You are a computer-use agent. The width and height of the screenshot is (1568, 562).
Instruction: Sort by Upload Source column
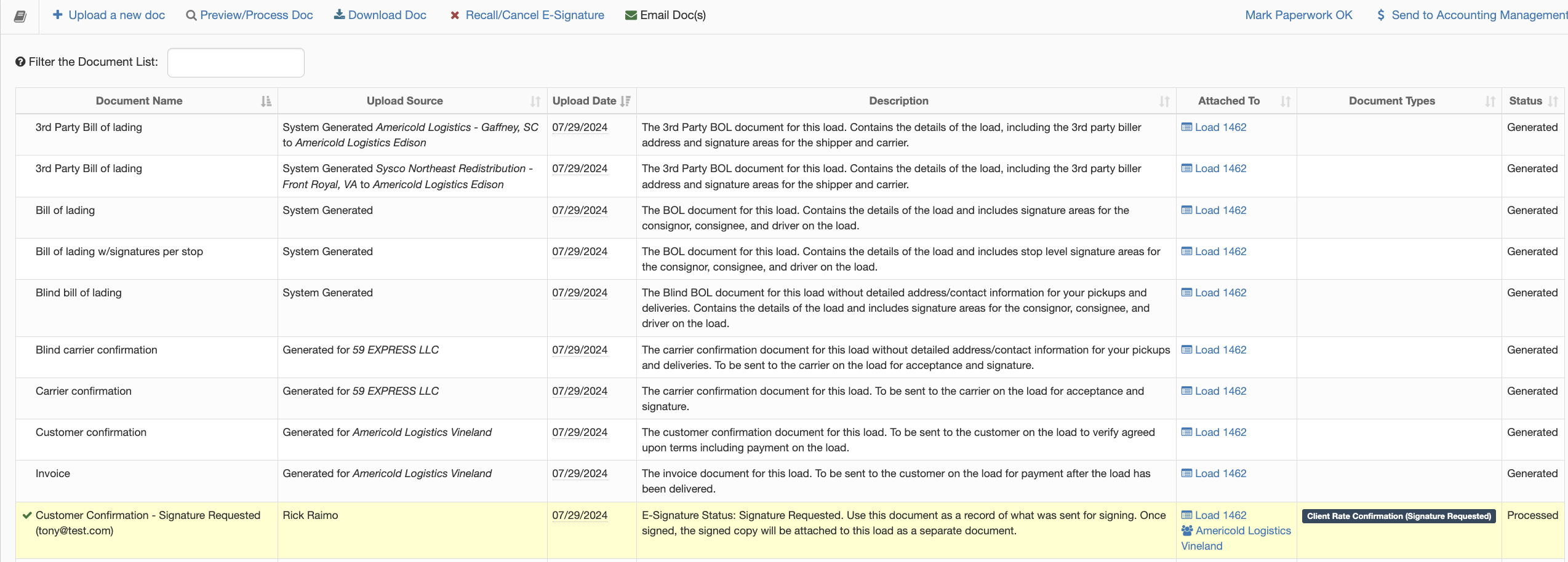tap(412, 101)
